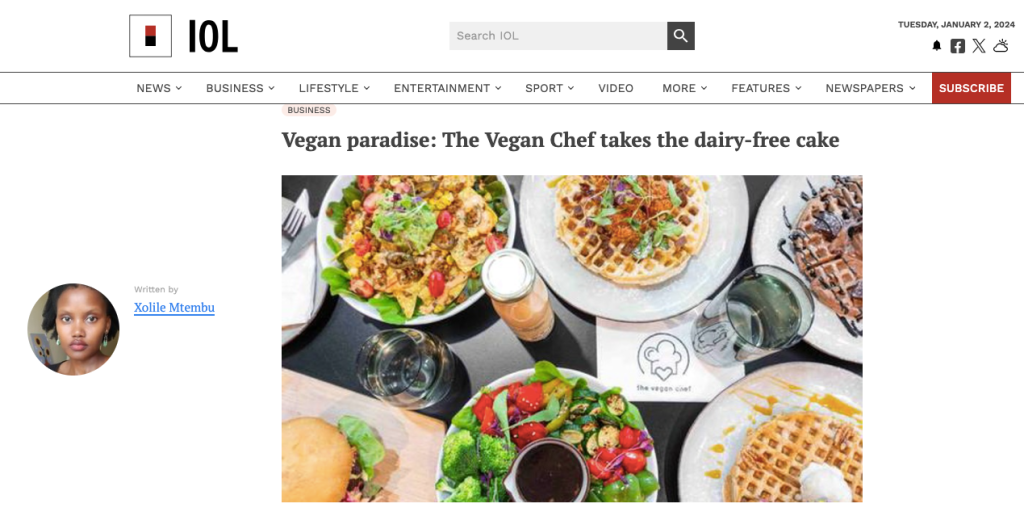Click the Subscribe button

[971, 88]
